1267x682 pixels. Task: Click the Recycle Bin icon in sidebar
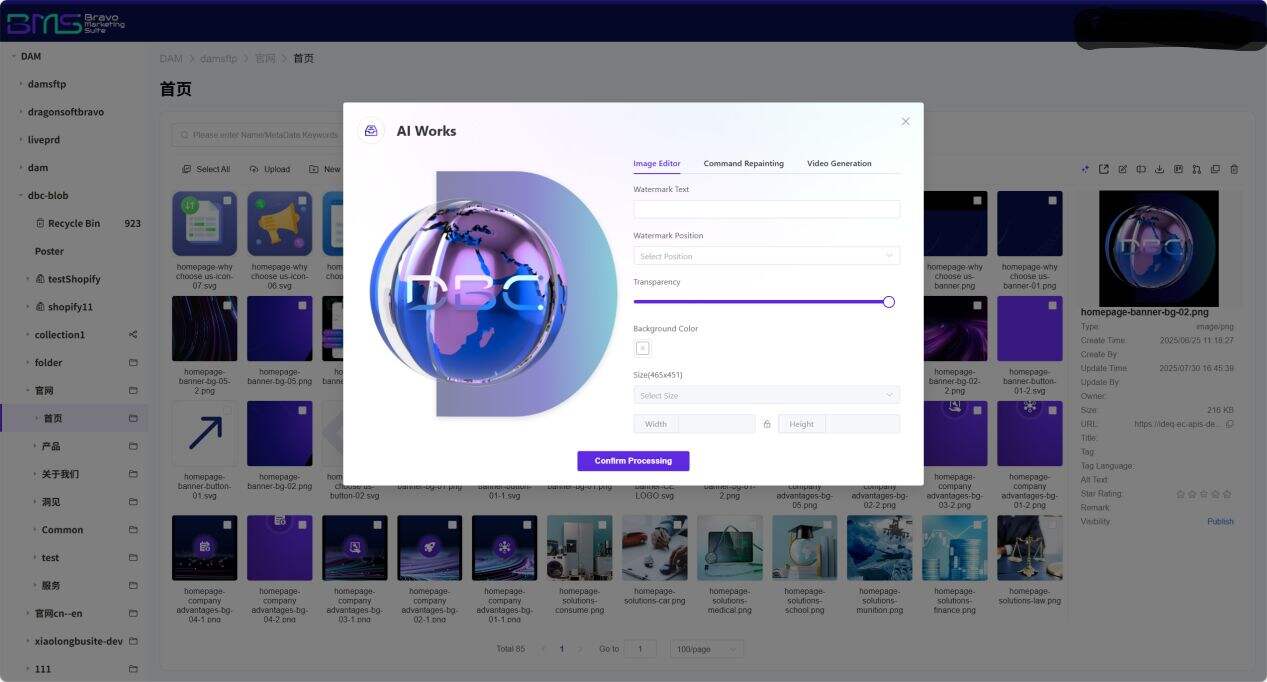point(39,224)
